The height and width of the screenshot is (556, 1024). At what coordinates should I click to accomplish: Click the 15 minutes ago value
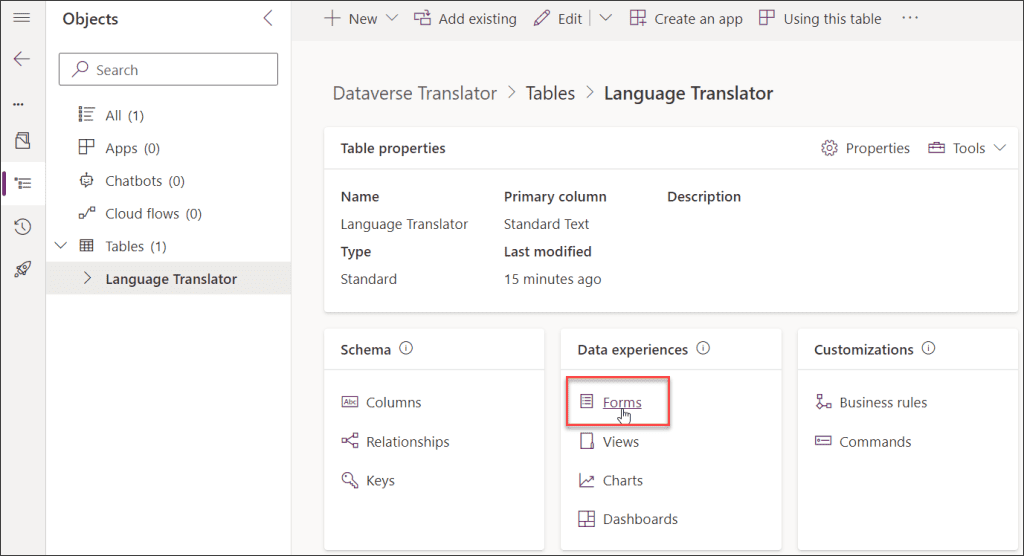pos(552,279)
